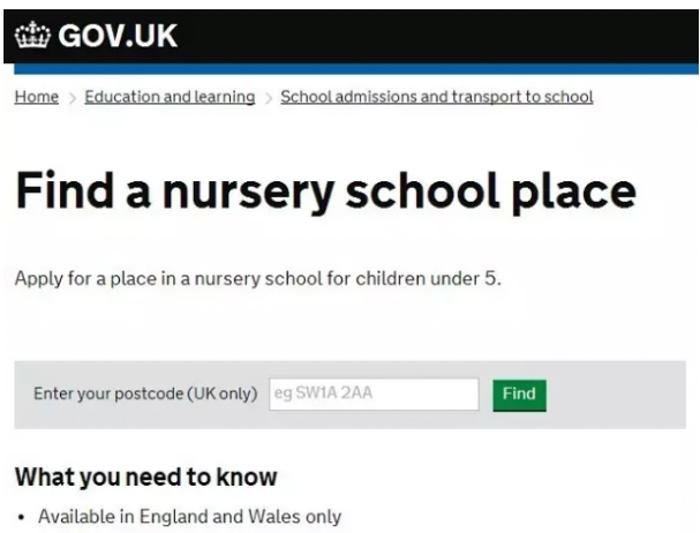Screen dimensions: 700x533
Task: Click the 'What you need to know' heading
Action: click(x=146, y=477)
